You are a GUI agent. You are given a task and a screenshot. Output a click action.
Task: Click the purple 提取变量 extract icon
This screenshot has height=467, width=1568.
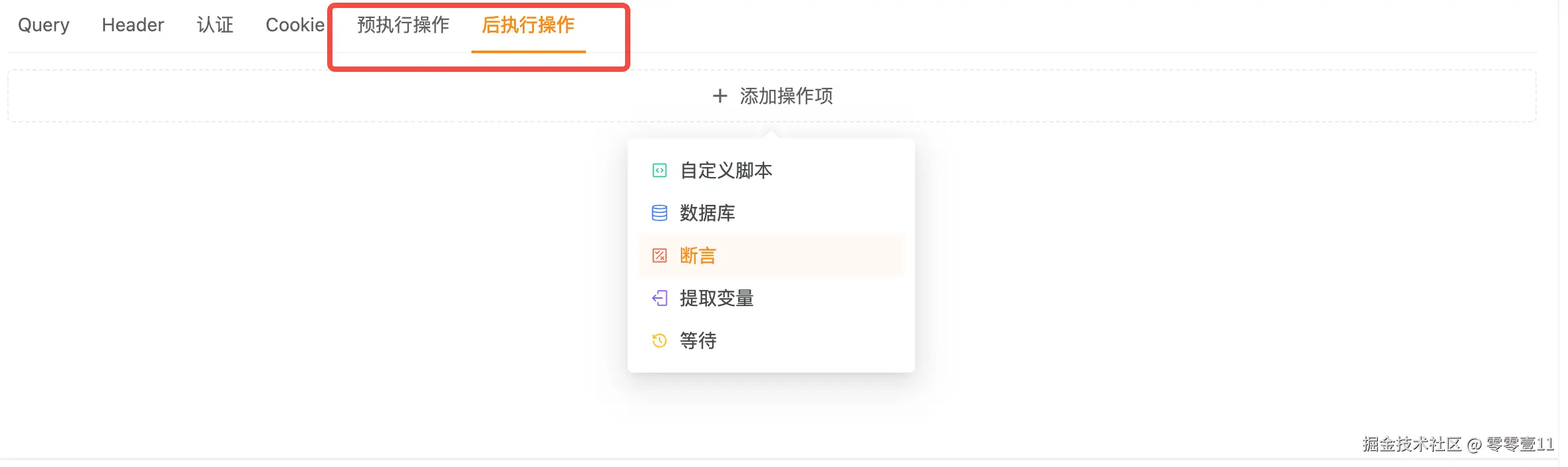[659, 298]
